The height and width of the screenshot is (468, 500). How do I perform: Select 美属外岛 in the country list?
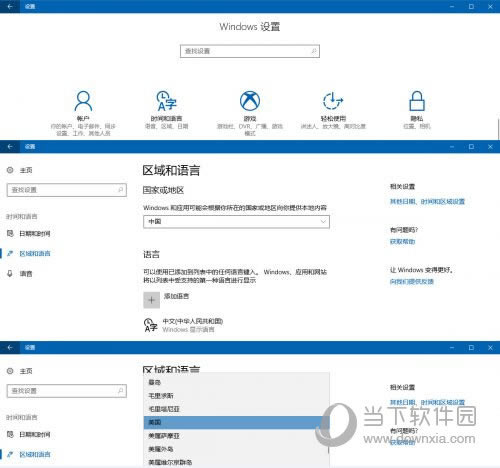point(236,449)
